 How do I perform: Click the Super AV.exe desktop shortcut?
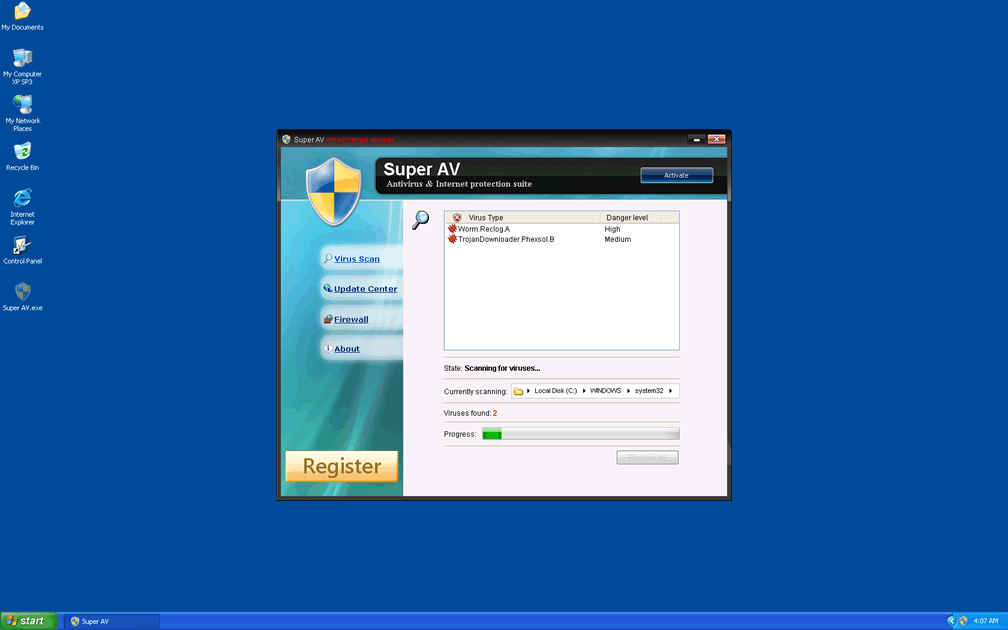click(22, 292)
